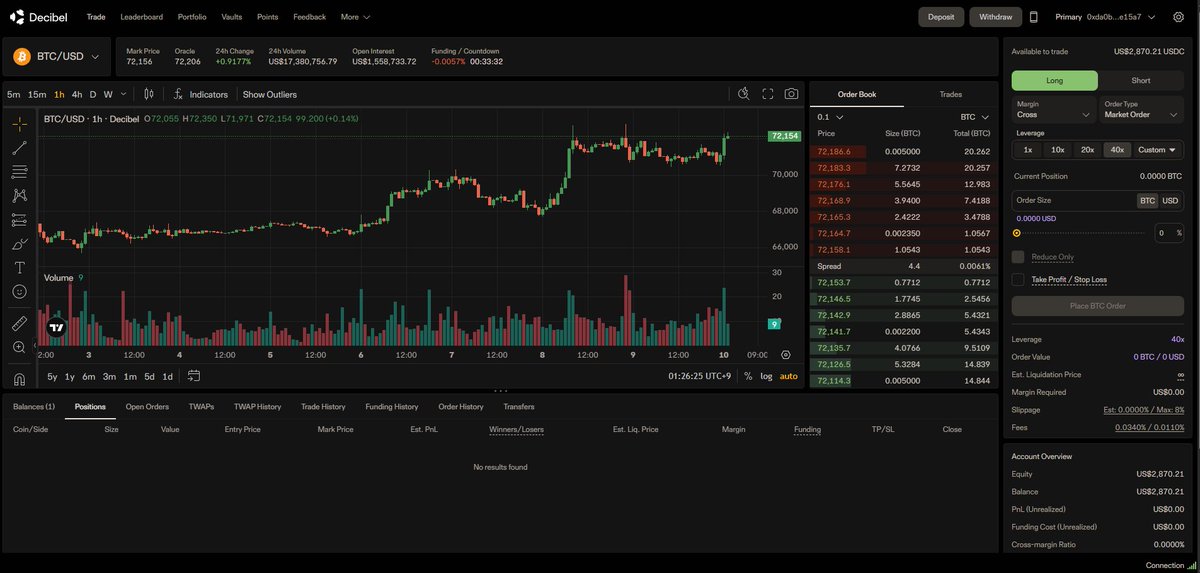Enable the Take Profit / Stop Loss checkbox
Viewport: 1200px width, 573px height.
click(1018, 280)
